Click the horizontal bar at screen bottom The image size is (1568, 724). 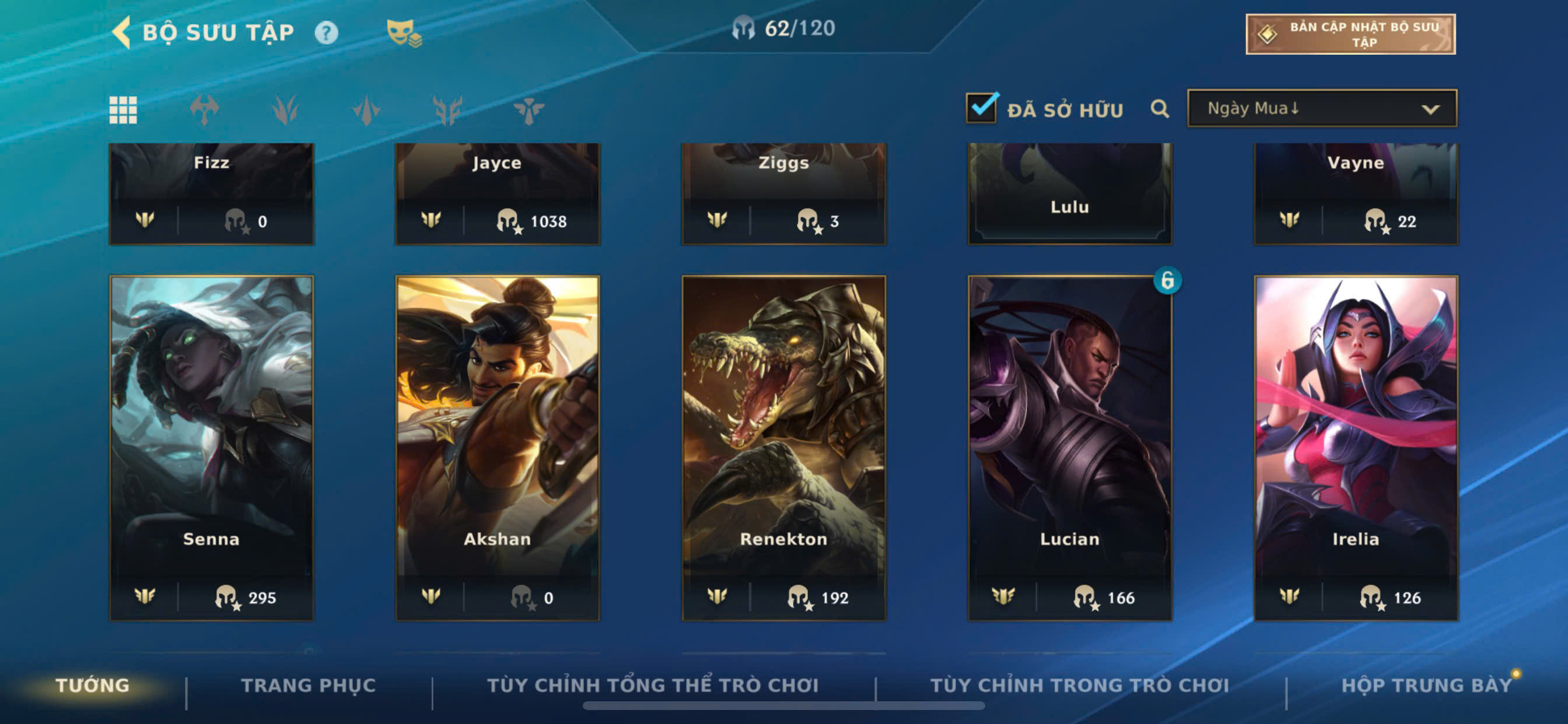pos(783,706)
